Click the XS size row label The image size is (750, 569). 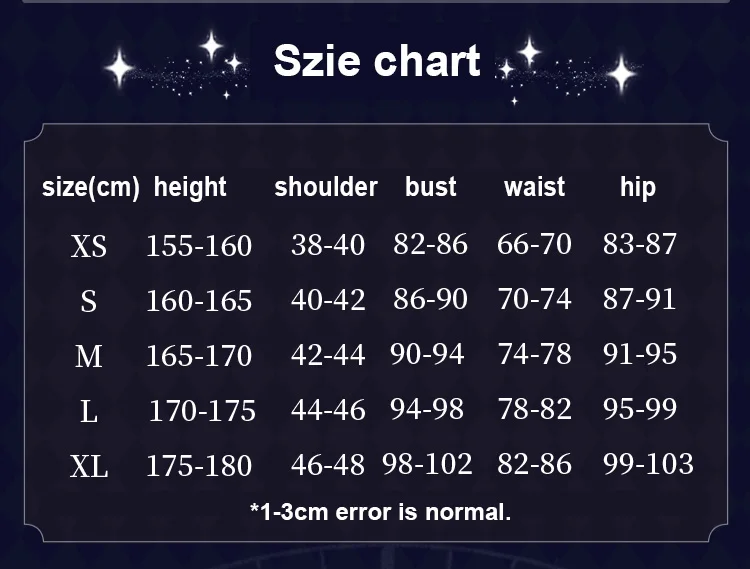click(x=89, y=246)
